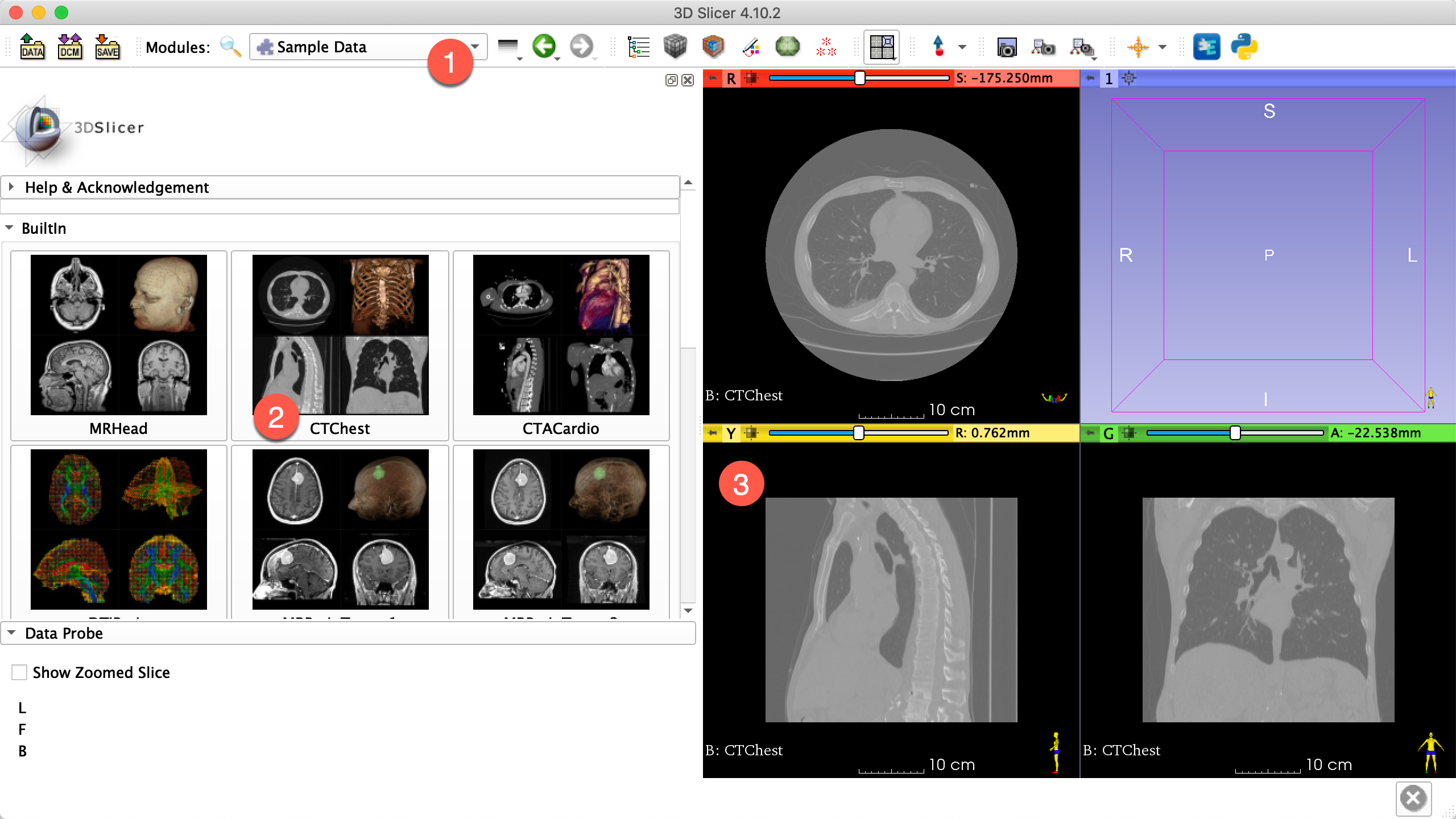Screen dimensions: 1456x819
Task: Adjust the yellow slice offset slider
Action: pos(859,433)
